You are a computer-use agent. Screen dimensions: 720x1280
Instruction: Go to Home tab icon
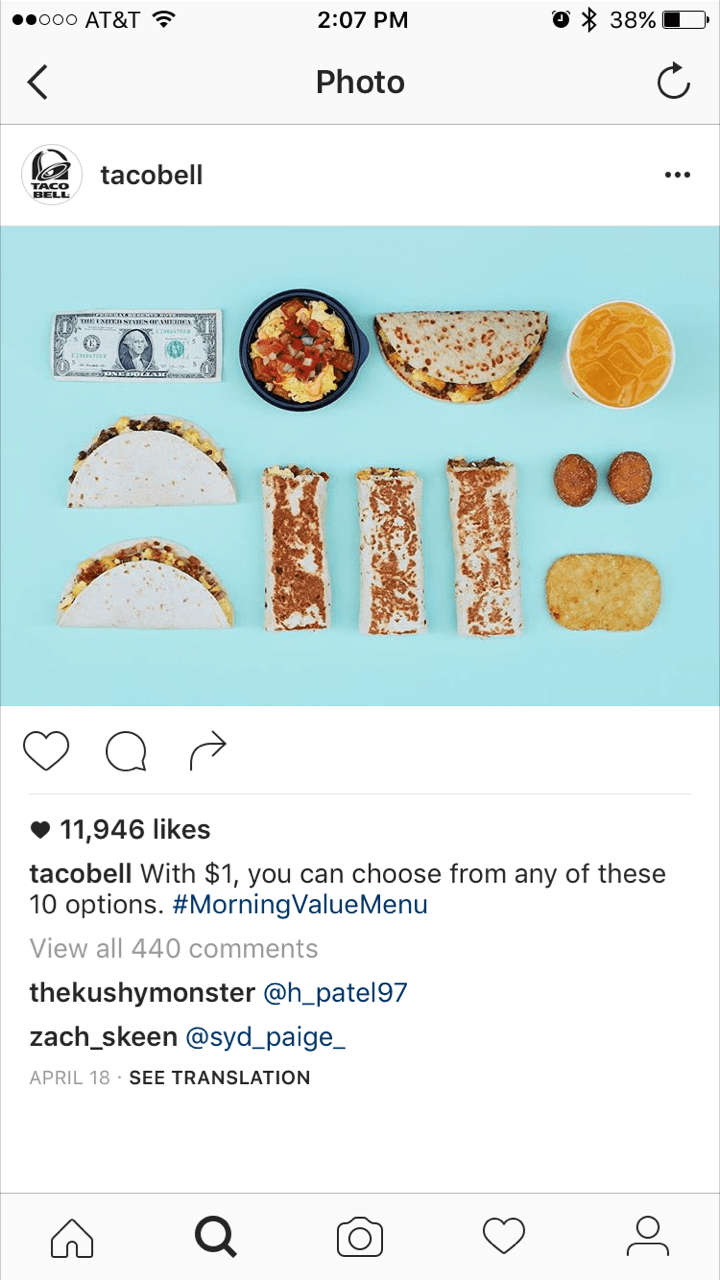[x=72, y=1237]
